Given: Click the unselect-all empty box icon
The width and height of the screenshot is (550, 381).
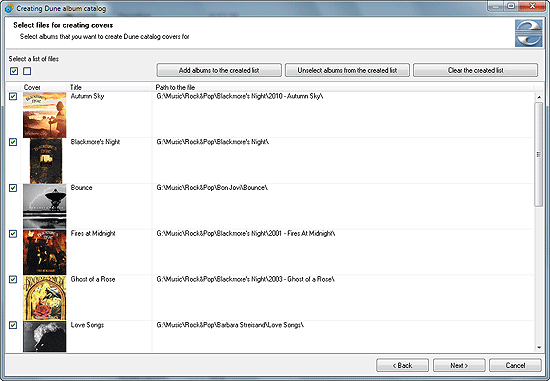Looking at the screenshot, I should [27, 71].
